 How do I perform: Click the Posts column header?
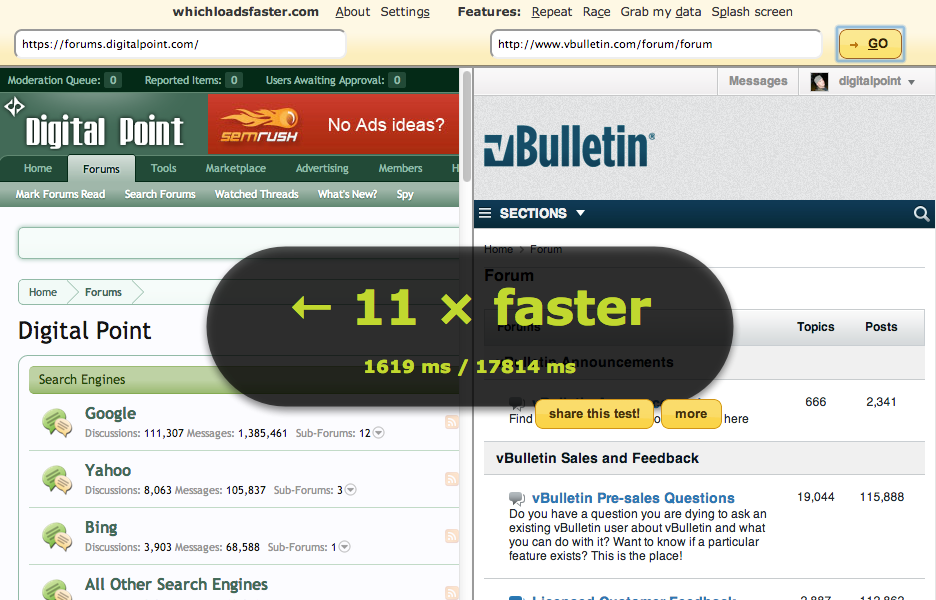(x=881, y=327)
